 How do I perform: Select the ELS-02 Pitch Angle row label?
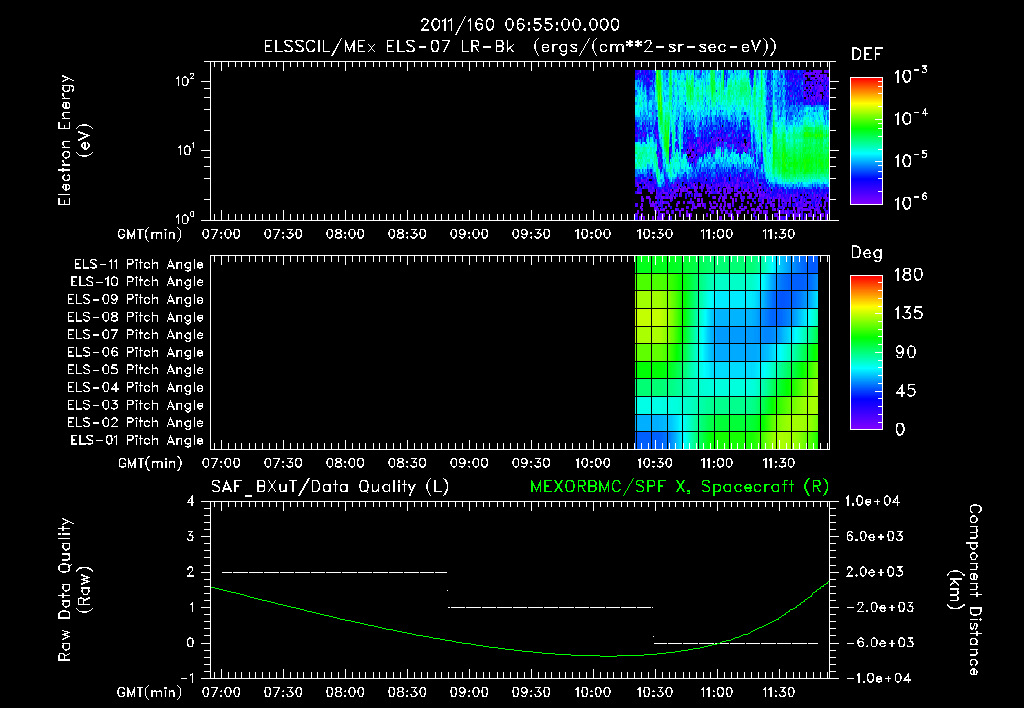click(135, 423)
